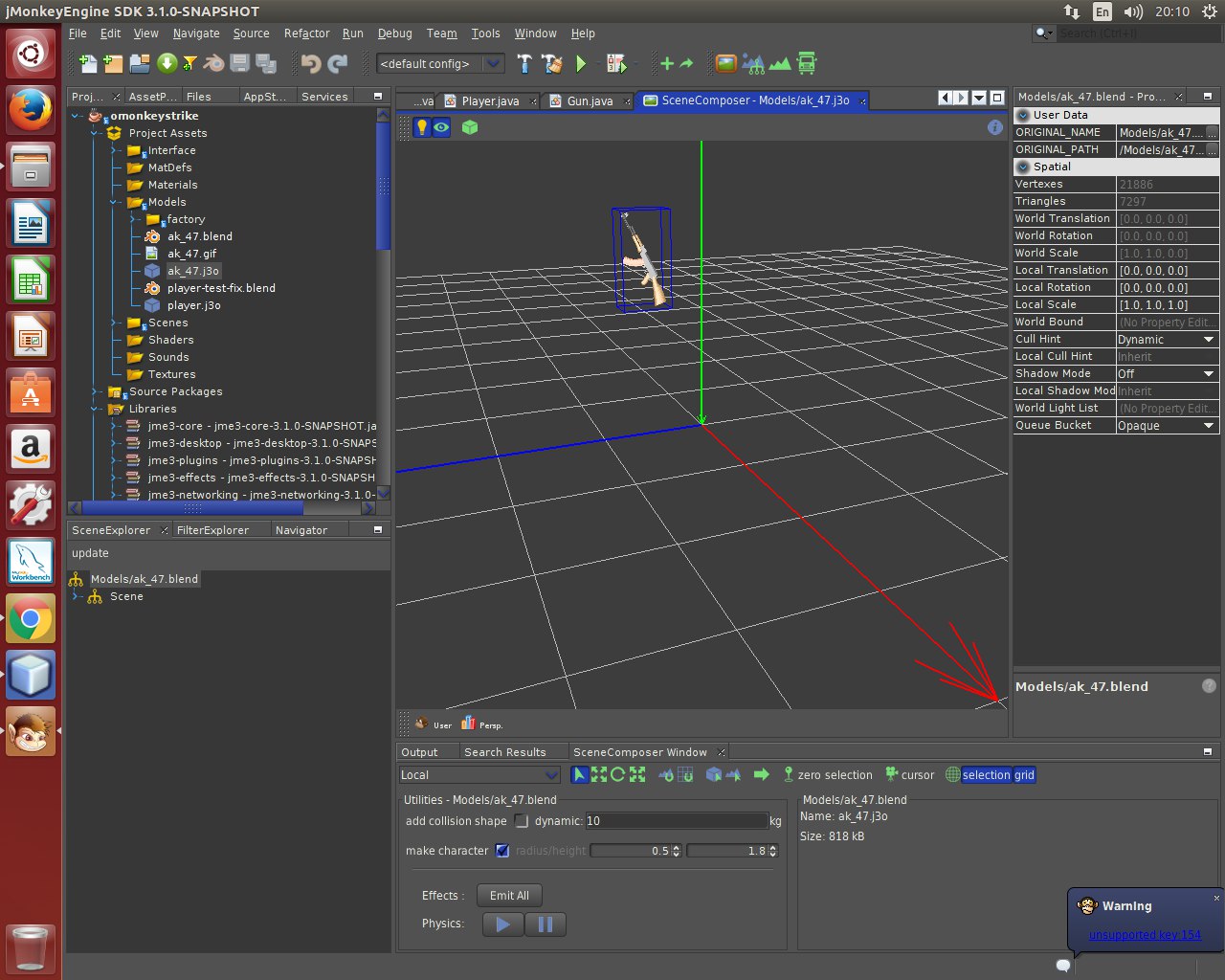Click the green cube icon above the scene
Image resolution: width=1225 pixels, height=980 pixels.
[470, 127]
